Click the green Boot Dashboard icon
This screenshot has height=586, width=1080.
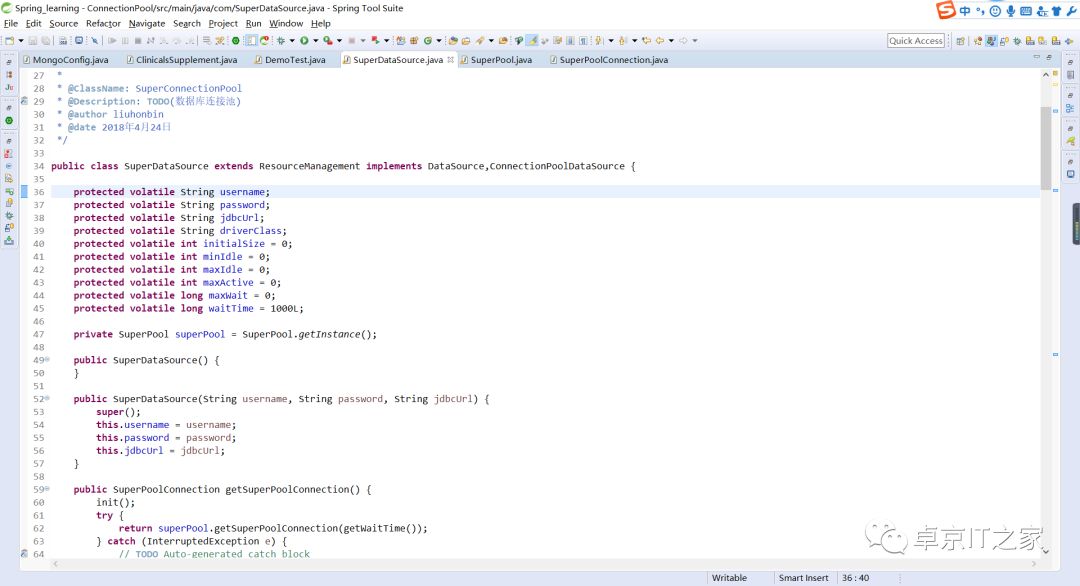236,41
